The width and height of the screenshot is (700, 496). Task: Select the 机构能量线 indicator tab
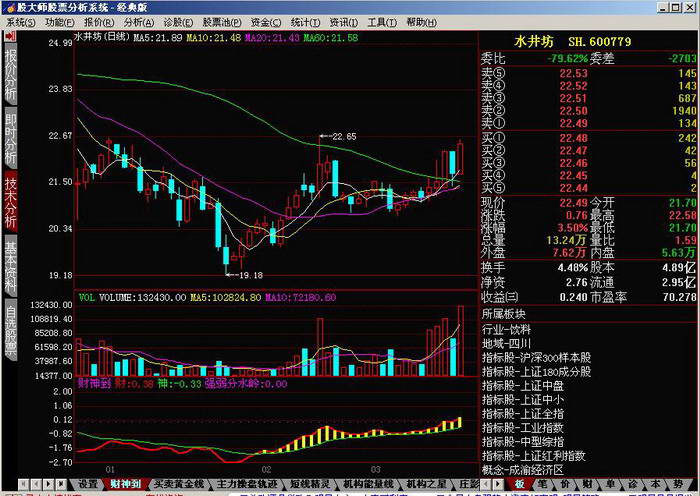[368, 483]
